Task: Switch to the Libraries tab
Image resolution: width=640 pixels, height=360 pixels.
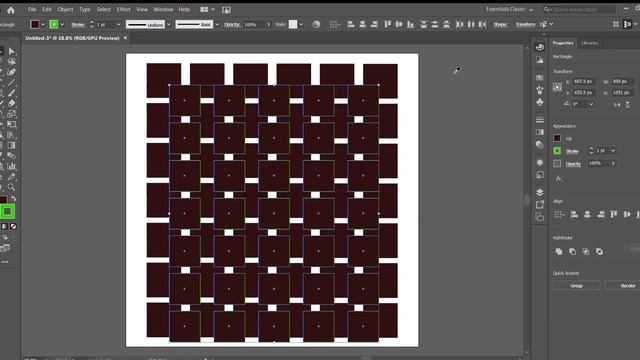Action: click(x=589, y=43)
